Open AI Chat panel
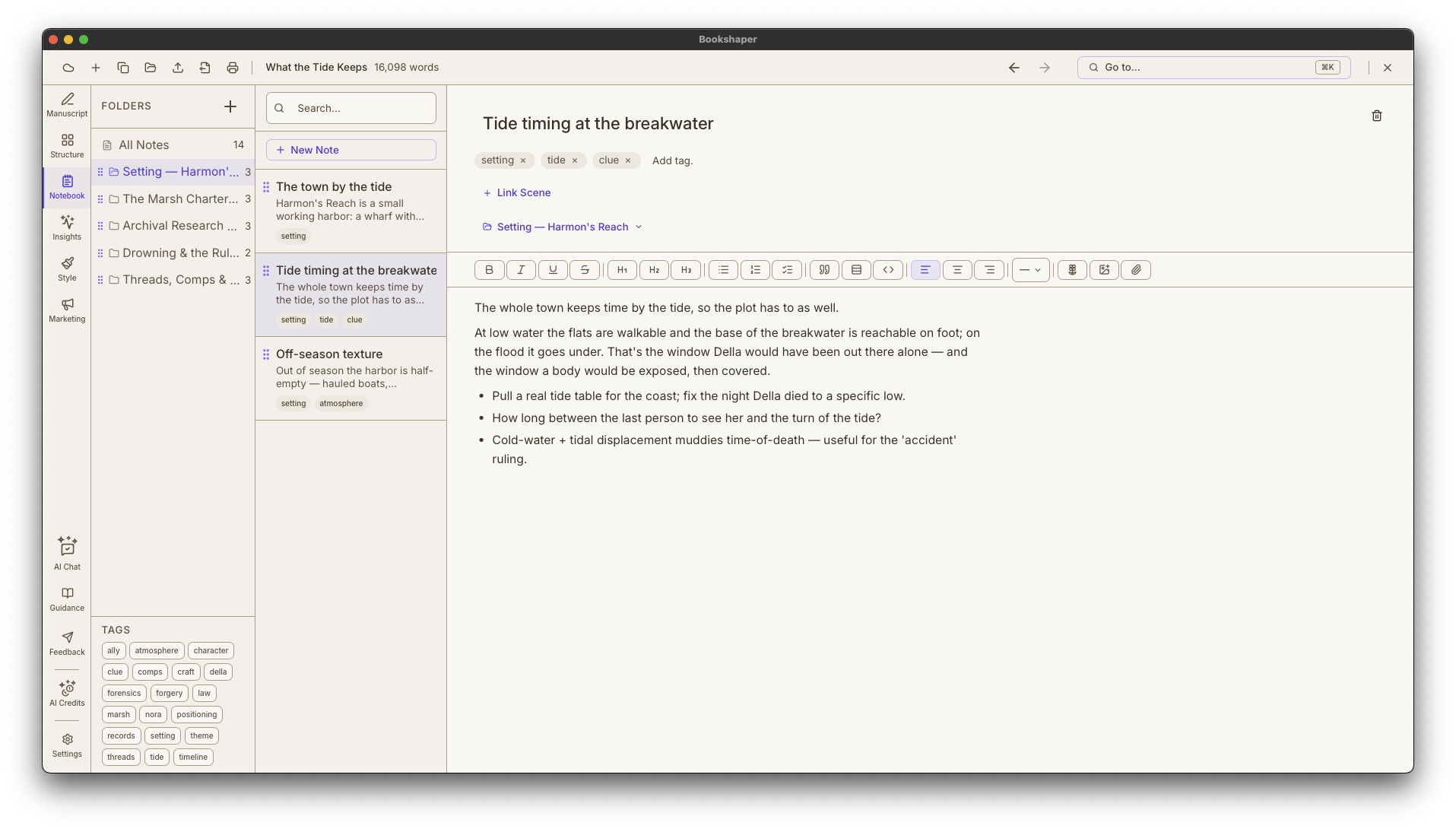This screenshot has width=1456, height=829. 67,554
